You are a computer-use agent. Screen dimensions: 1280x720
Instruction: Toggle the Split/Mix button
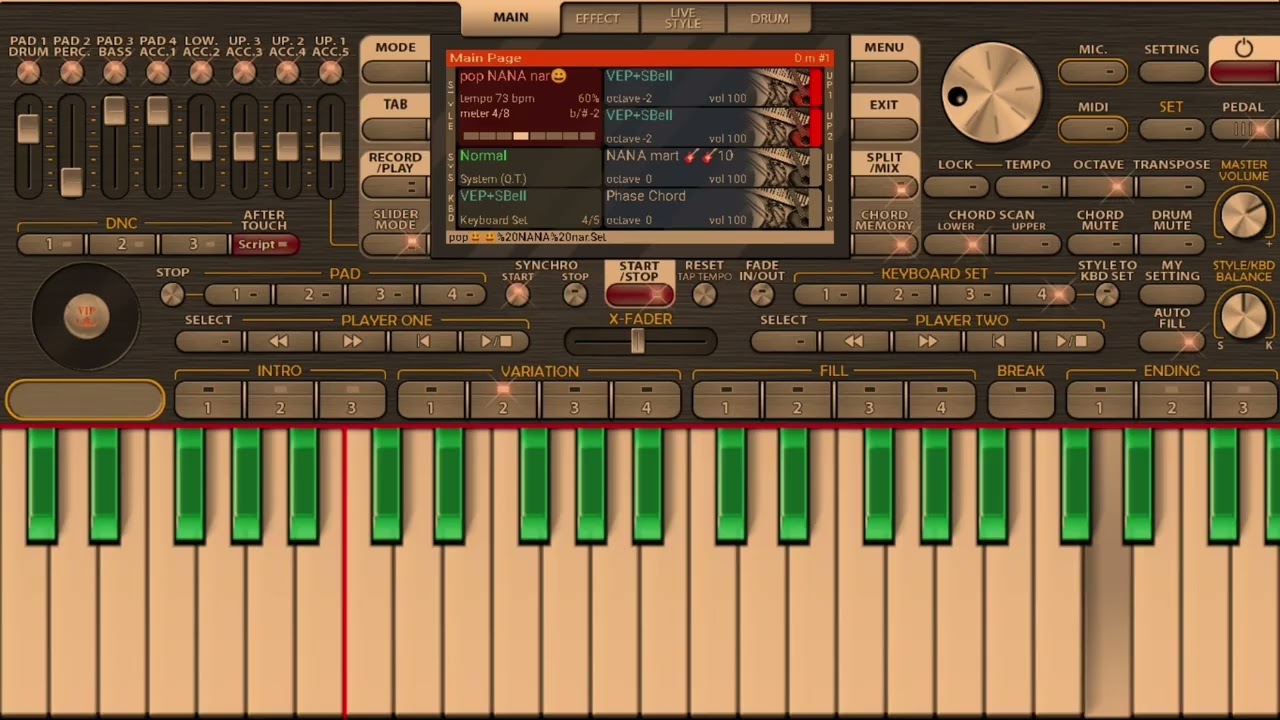pyautogui.click(x=884, y=187)
